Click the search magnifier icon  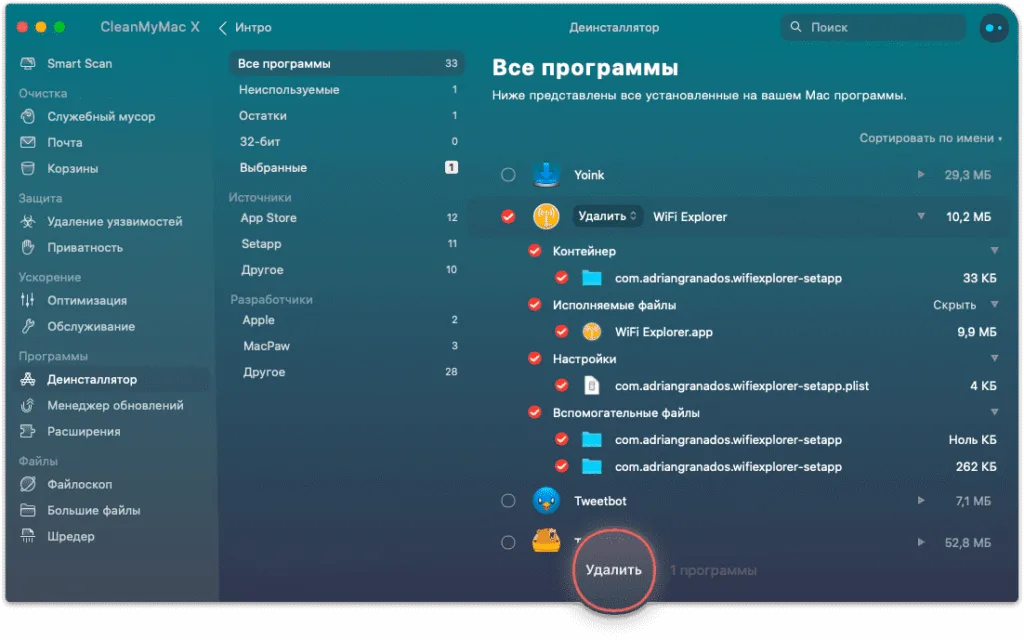(x=795, y=27)
